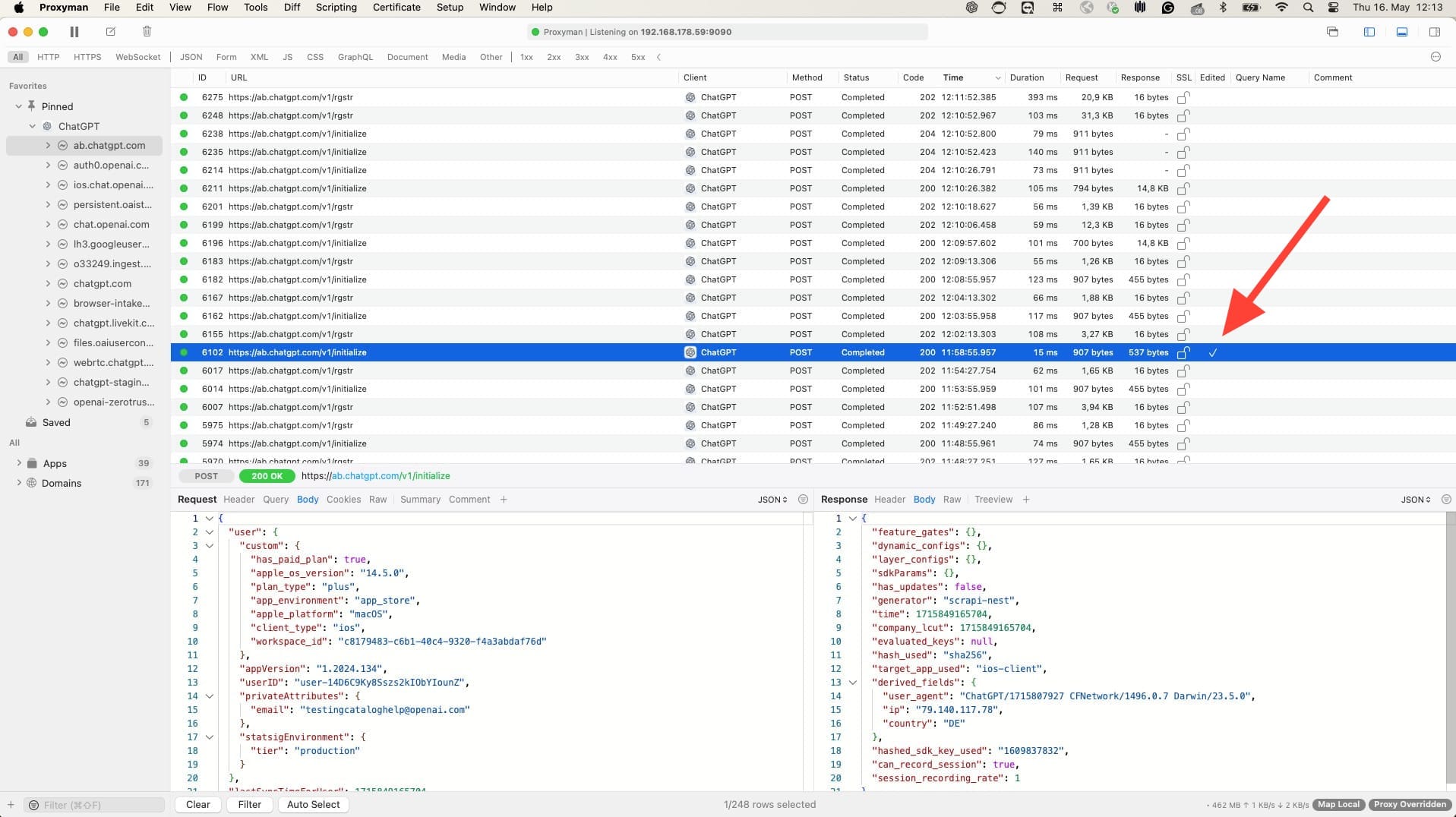Viewport: 1456px width, 817px height.
Task: Open macOS Spotlight search from the menu bar
Action: coord(1308,7)
